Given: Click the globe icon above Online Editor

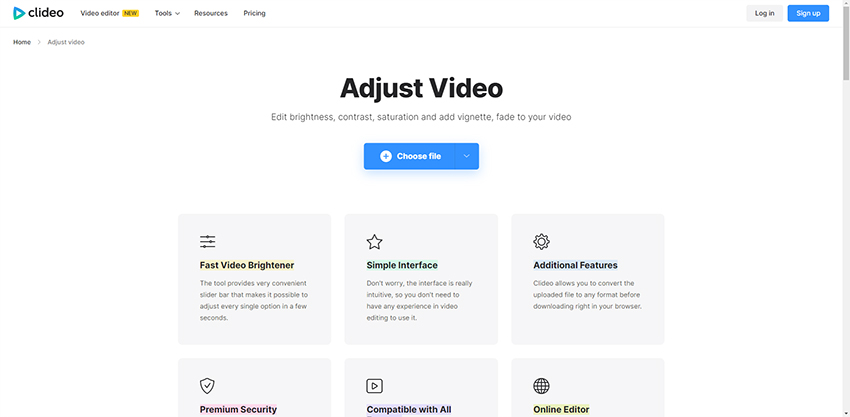Looking at the screenshot, I should (x=541, y=385).
